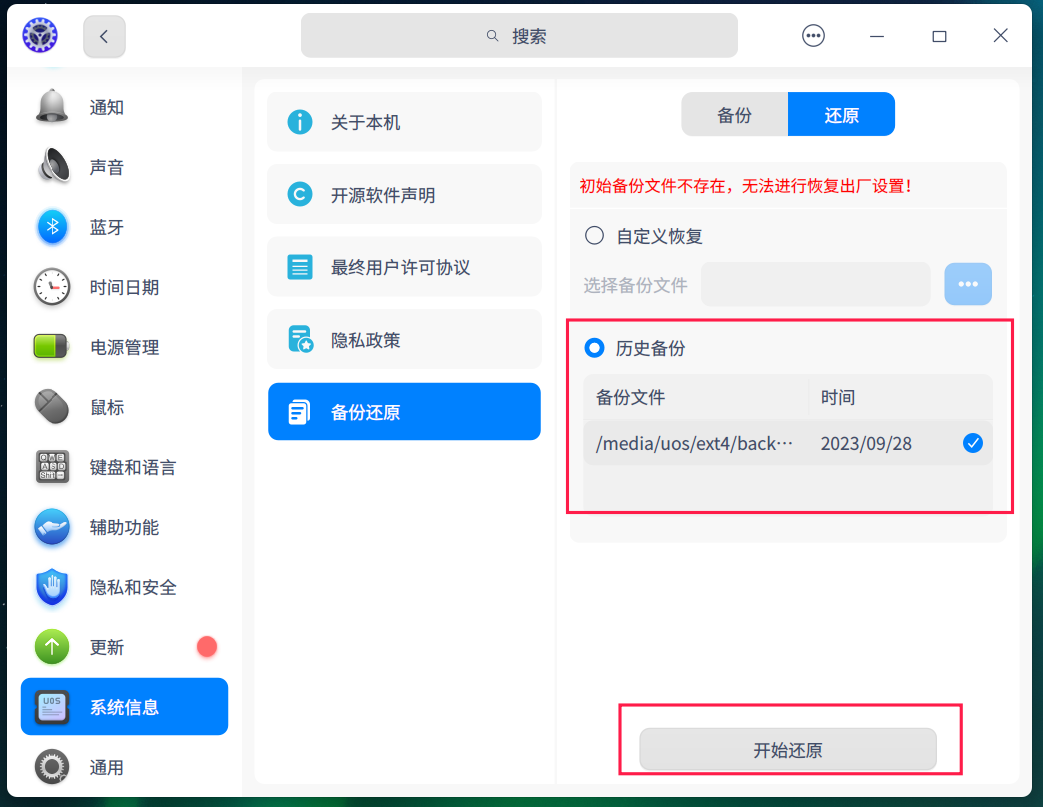Screen dimensions: 1043x807
Task: Open the 隐私和安全 settings label
Action: coord(133,587)
